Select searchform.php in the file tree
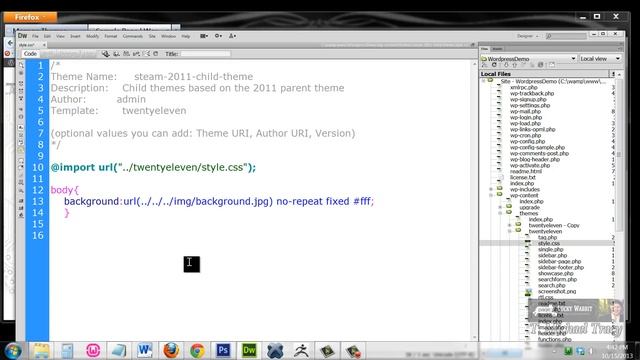Screen dimensions: 640x360 pyautogui.click(x=557, y=280)
